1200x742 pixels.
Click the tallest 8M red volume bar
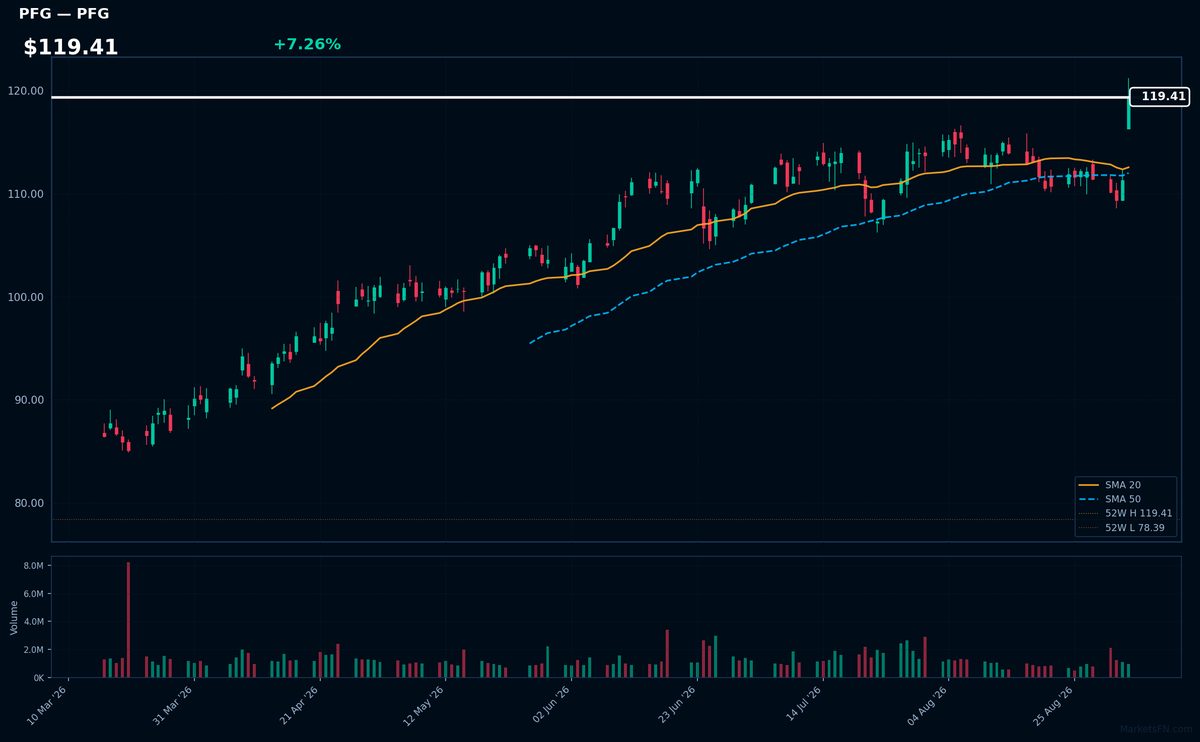pos(128,620)
